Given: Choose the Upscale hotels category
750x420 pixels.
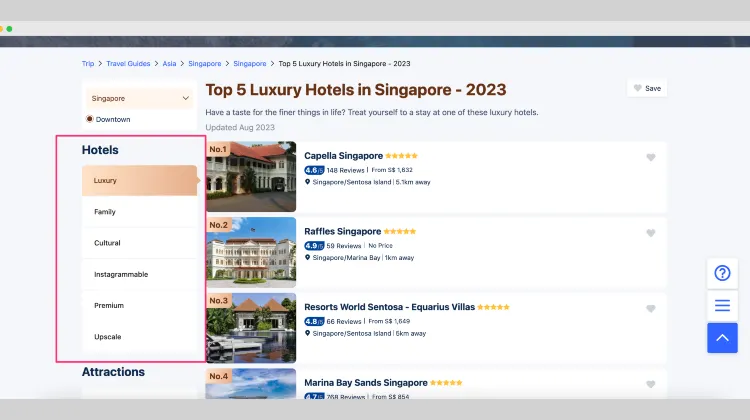Looking at the screenshot, I should click(139, 337).
